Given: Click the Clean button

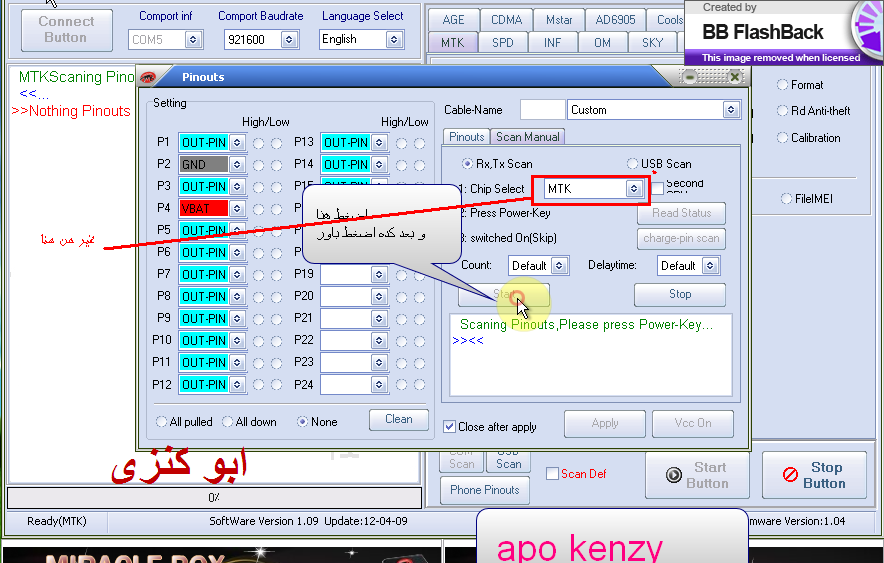Looking at the screenshot, I should 399,419.
